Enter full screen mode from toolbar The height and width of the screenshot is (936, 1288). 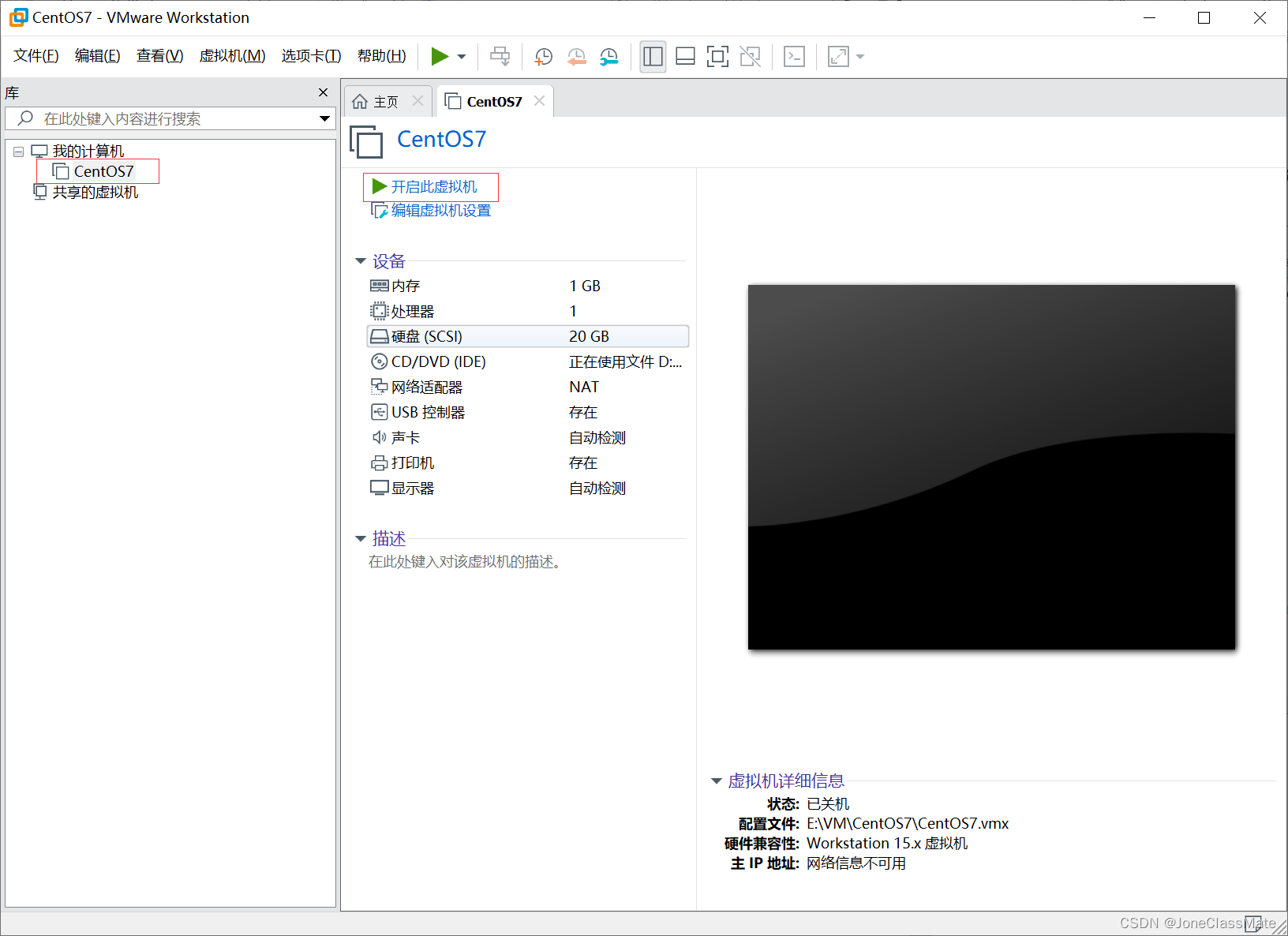point(717,56)
